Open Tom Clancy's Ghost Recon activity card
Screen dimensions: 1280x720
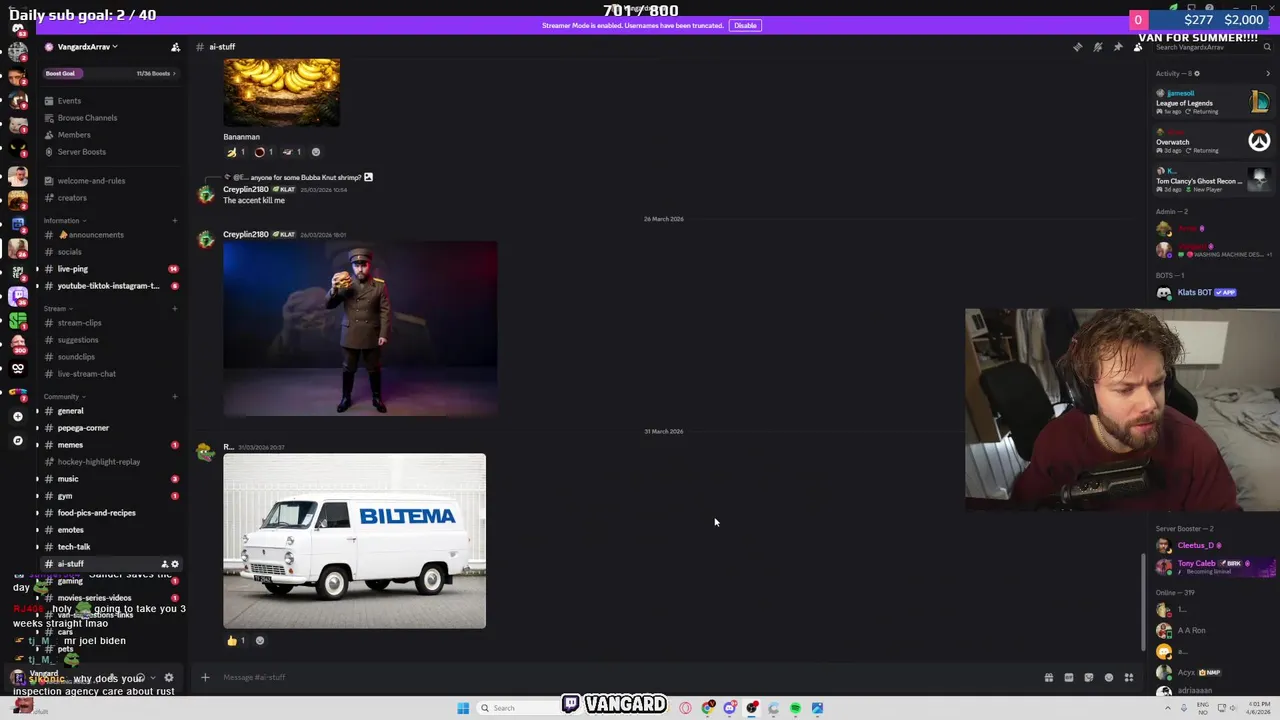point(1212,180)
